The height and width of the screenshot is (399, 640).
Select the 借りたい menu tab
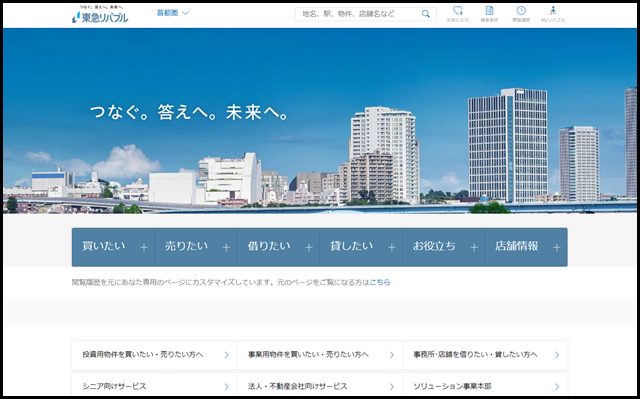(278, 247)
